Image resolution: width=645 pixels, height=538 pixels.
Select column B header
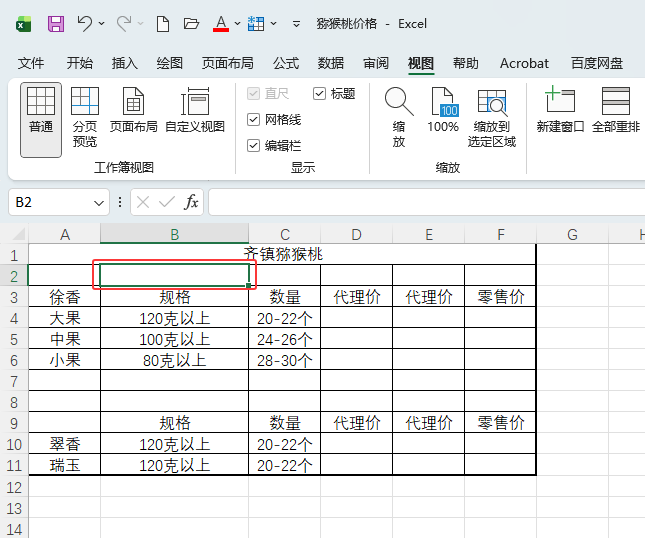pos(174,234)
